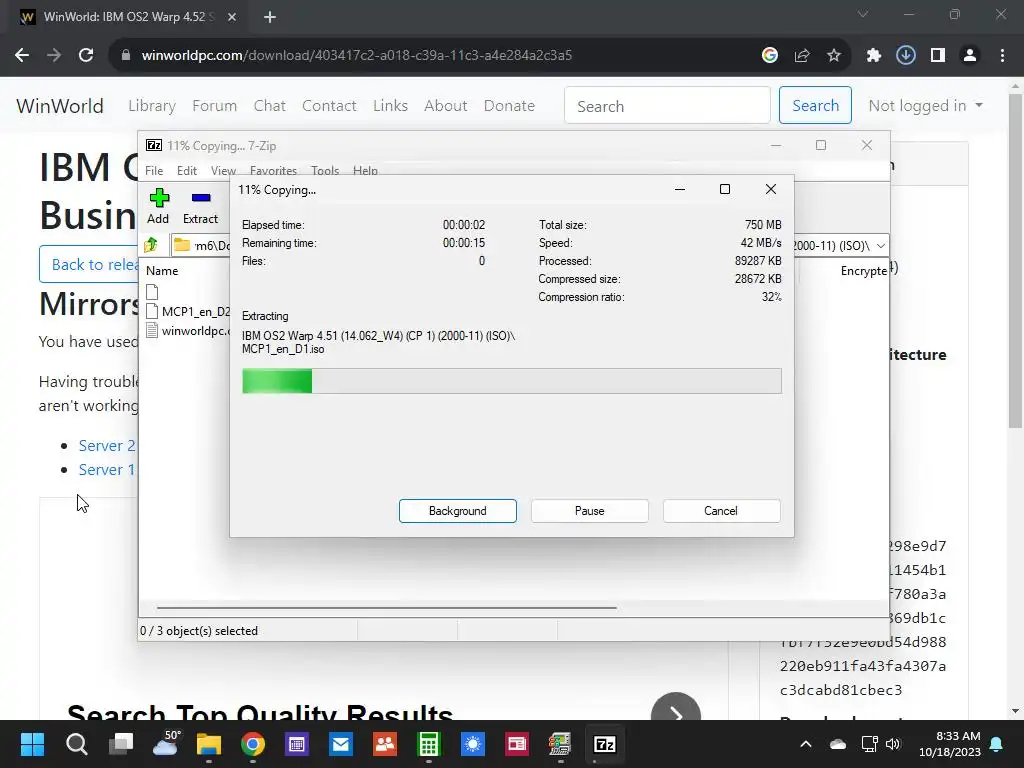The image size is (1024, 768).
Task: Sort by Name column header in 7-Zip
Action: [162, 270]
